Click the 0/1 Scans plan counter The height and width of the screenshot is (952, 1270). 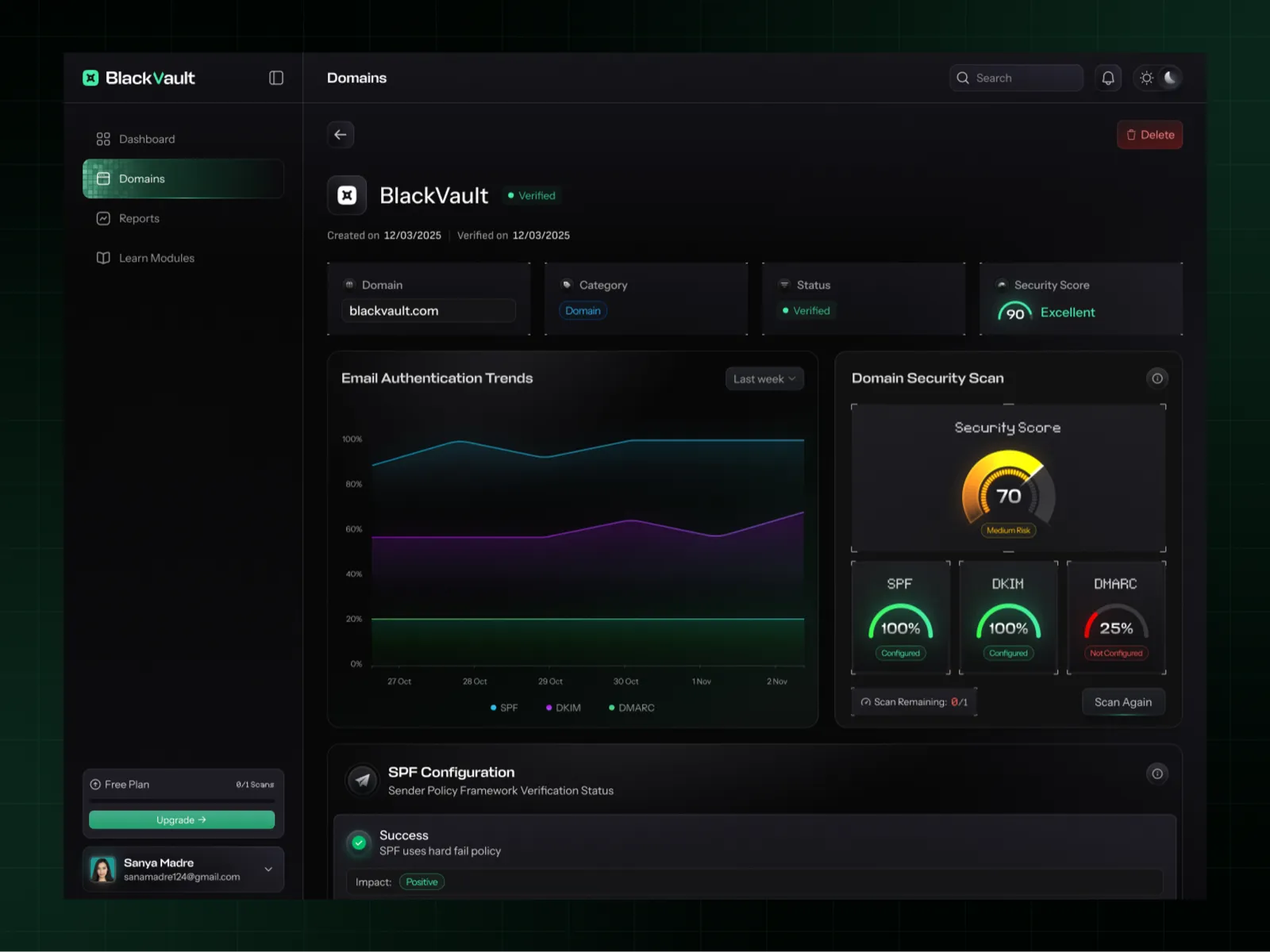coord(255,785)
